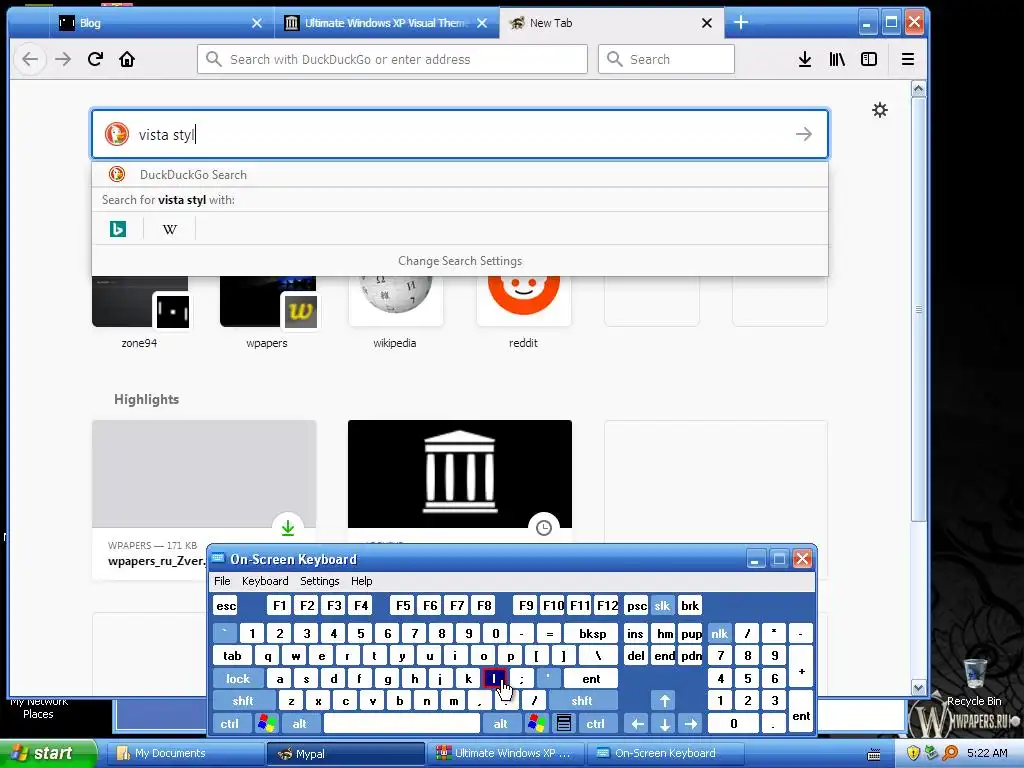Screen dimensions: 1024x768
Task: Go to the browser home page
Action: pyautogui.click(x=127, y=59)
